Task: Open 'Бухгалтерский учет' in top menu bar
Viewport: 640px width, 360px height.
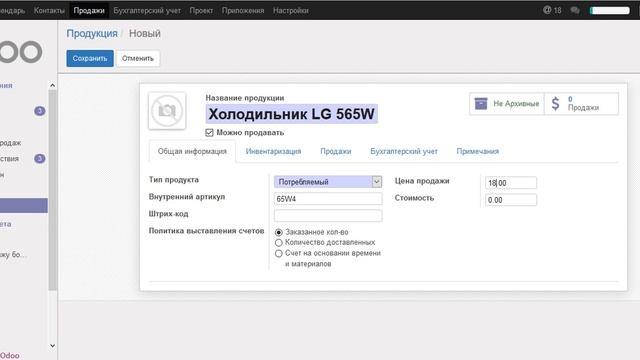Action: (x=147, y=10)
